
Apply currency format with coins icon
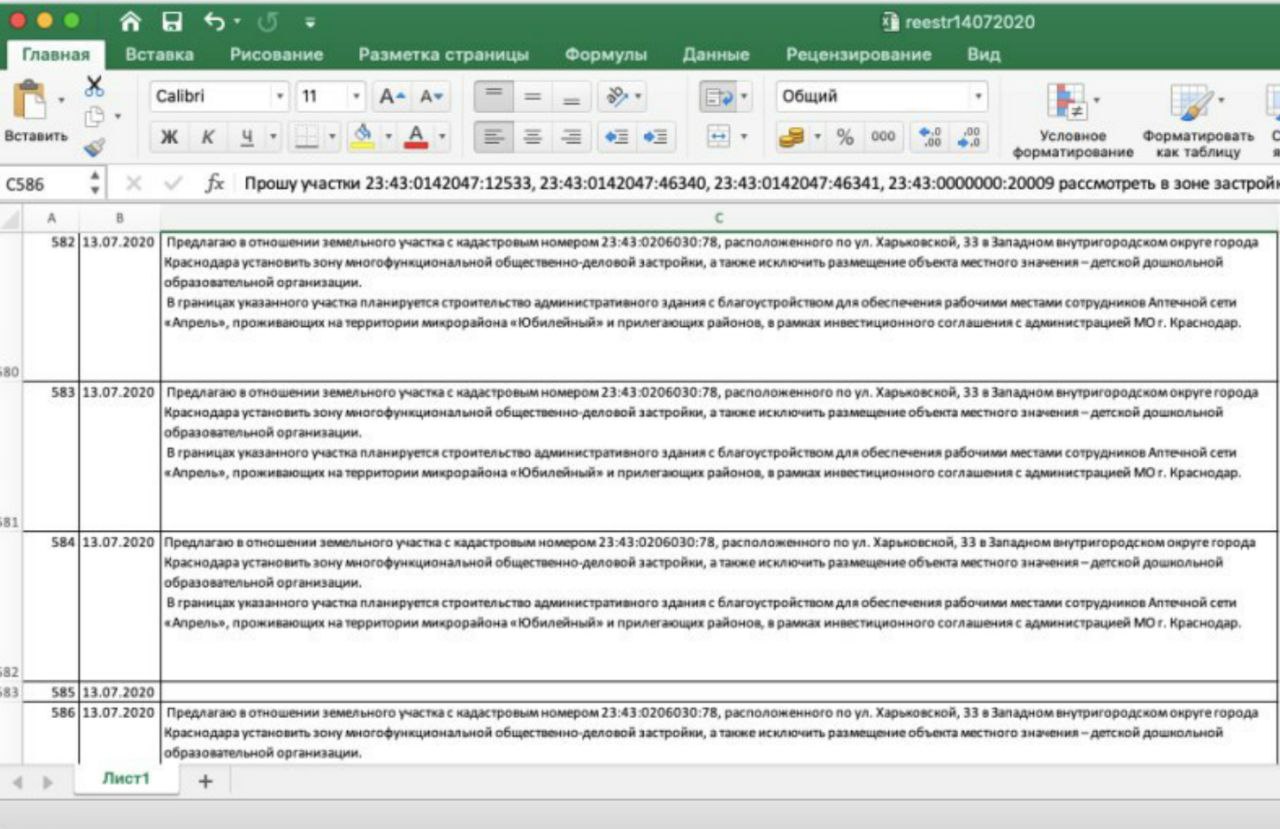pyautogui.click(x=792, y=137)
